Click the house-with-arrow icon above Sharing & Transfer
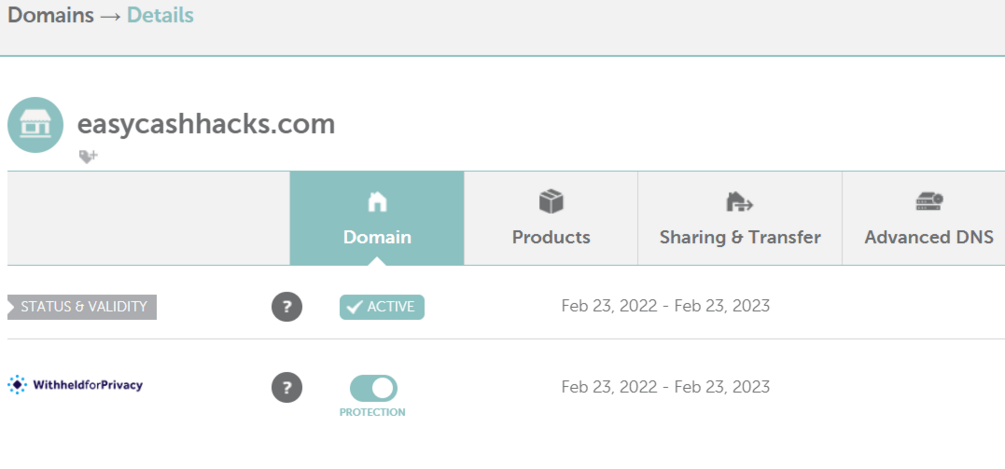The width and height of the screenshot is (1005, 469). point(739,202)
